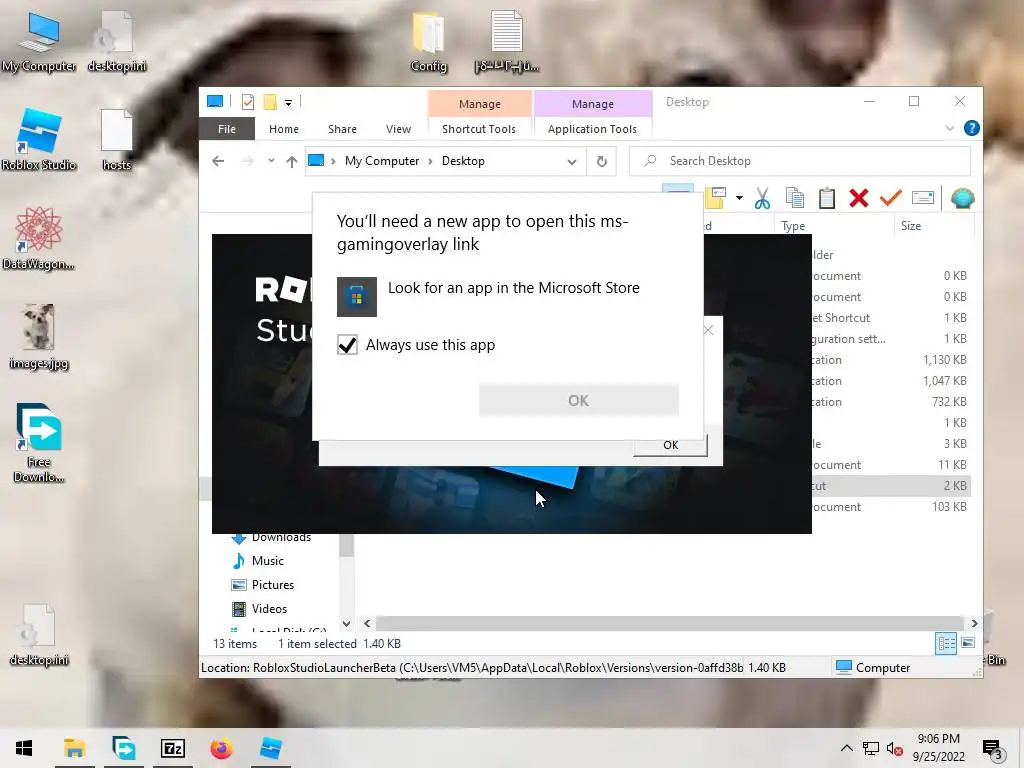Click the Refresh button beside address bar
1024x768 pixels.
[601, 161]
